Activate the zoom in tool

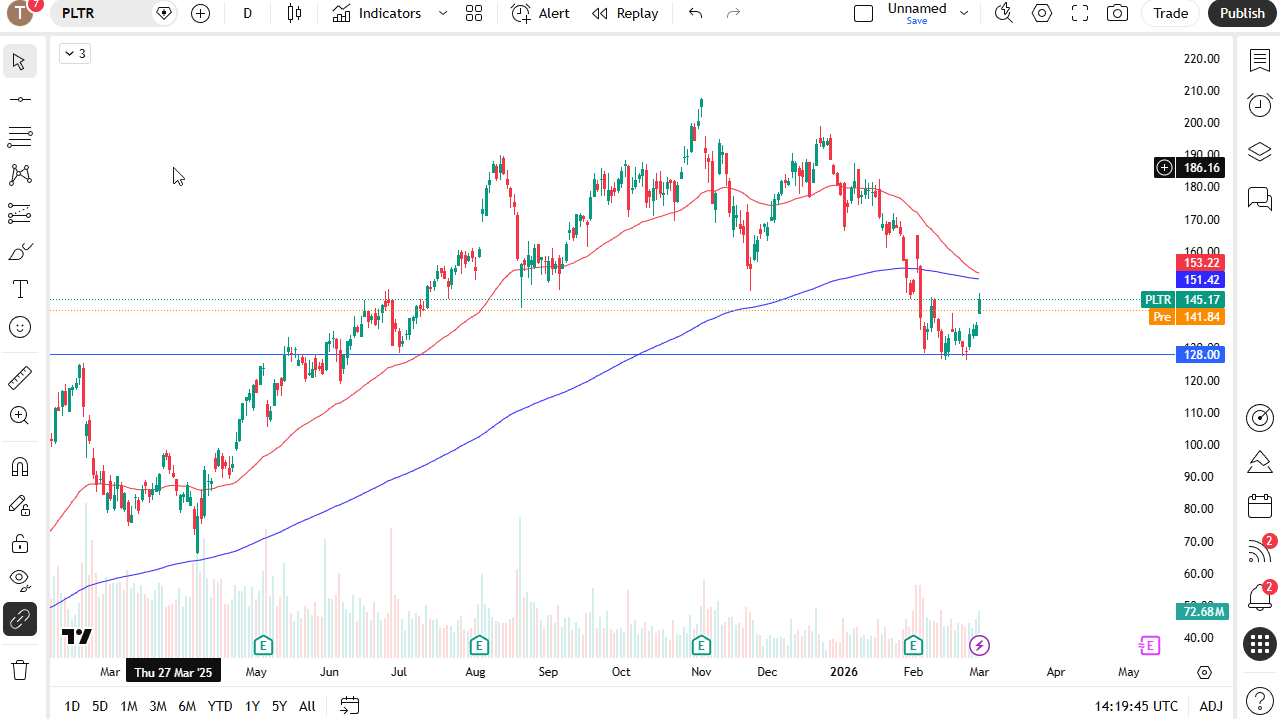19,416
